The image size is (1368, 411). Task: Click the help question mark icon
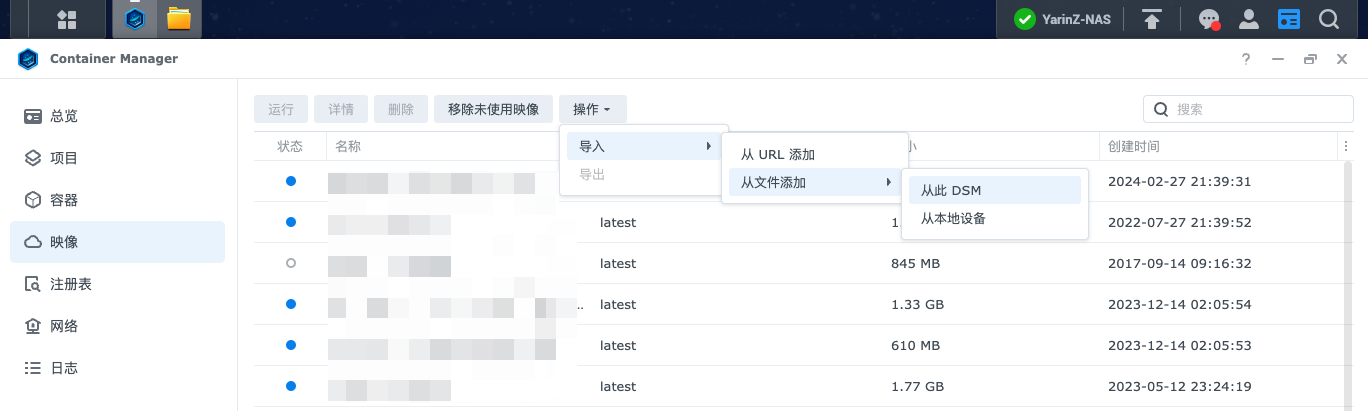1246,59
